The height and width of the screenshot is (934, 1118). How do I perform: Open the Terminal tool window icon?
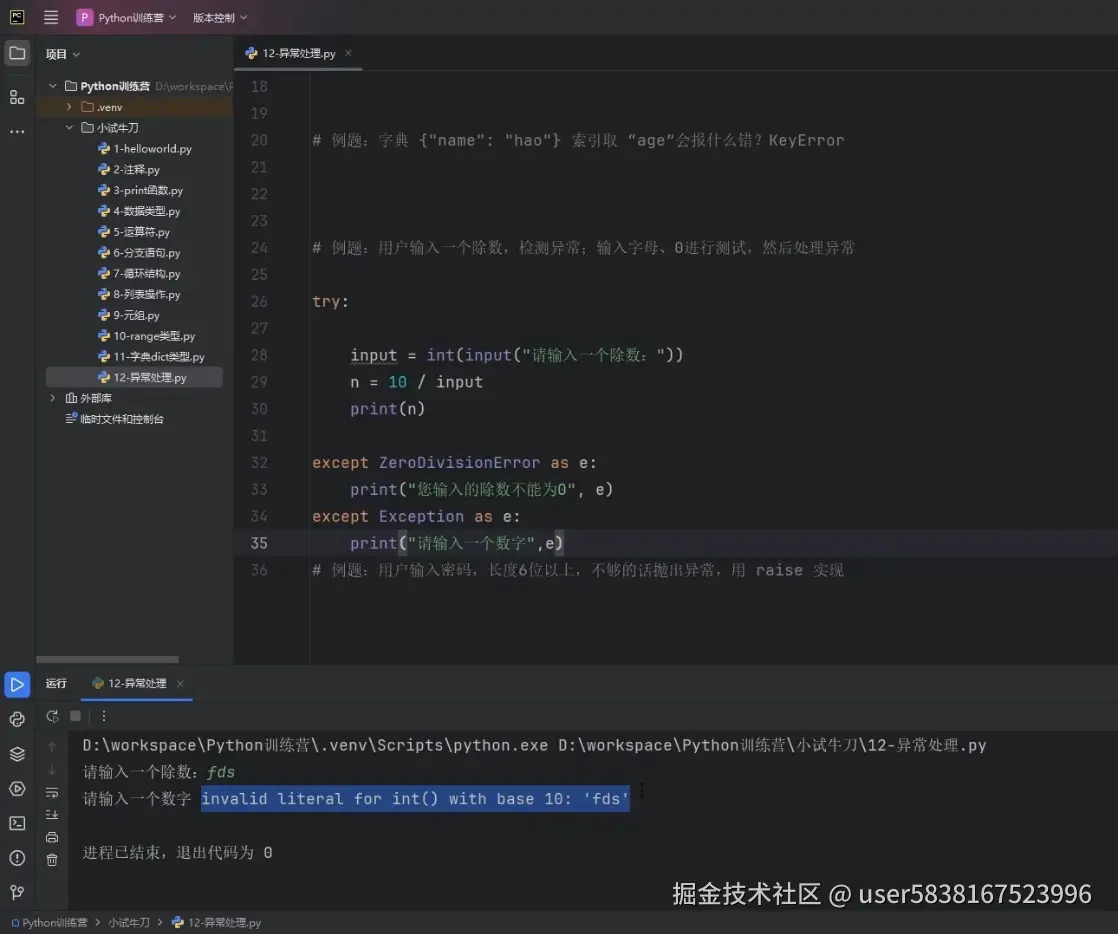pyautogui.click(x=17, y=823)
